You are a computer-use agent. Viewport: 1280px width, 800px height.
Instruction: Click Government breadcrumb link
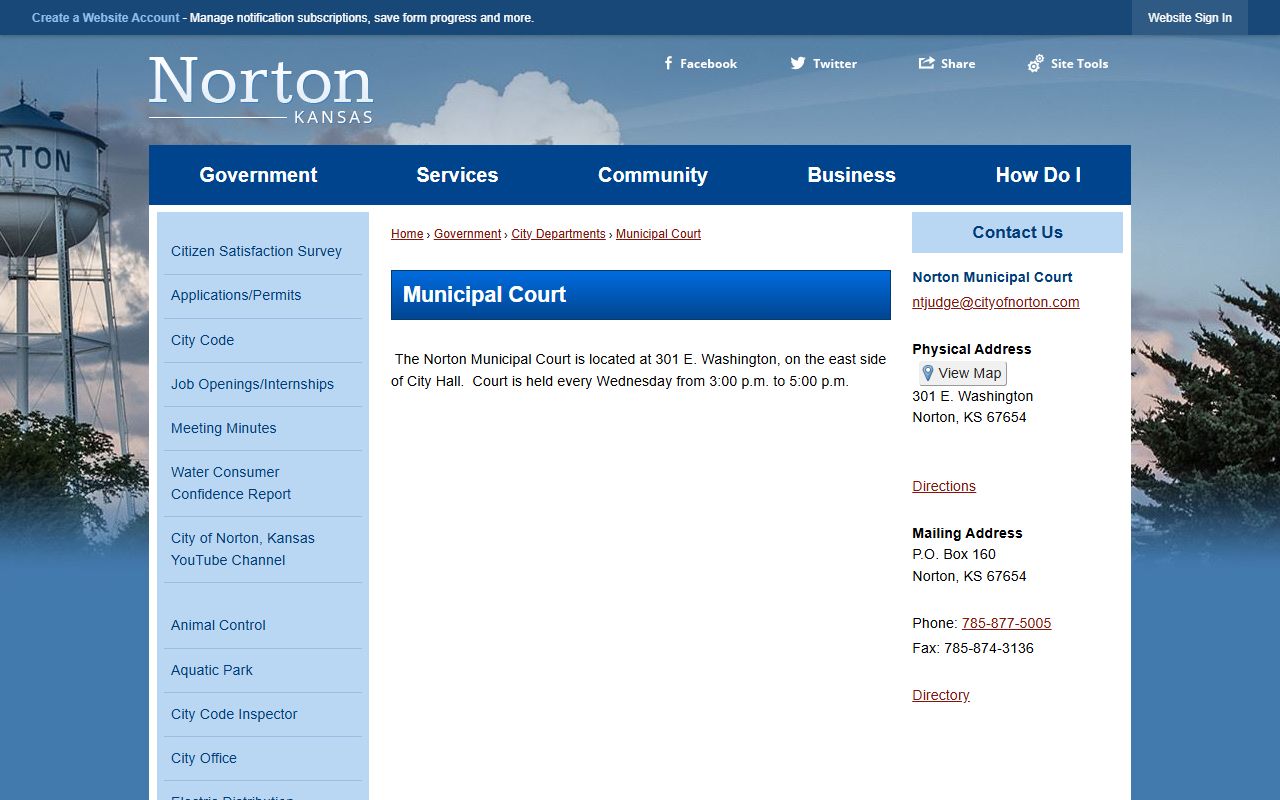(x=467, y=234)
